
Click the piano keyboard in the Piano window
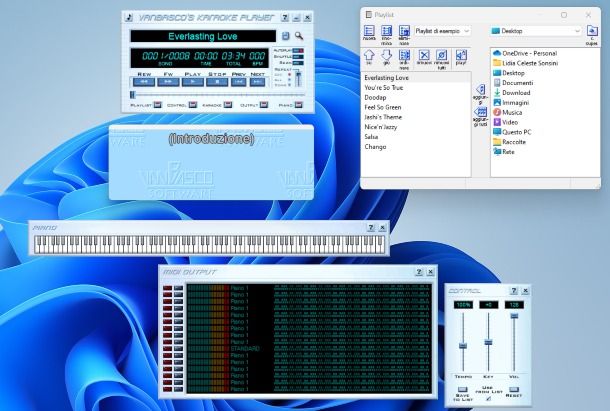[x=209, y=245]
